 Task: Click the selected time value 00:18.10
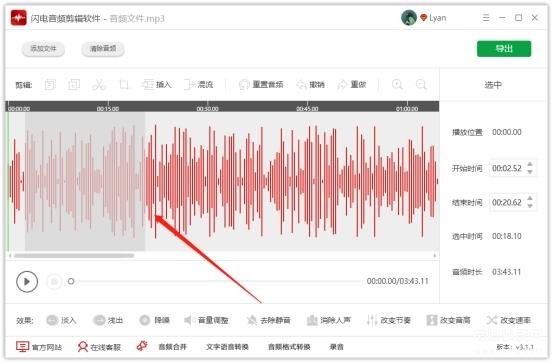[507, 236]
